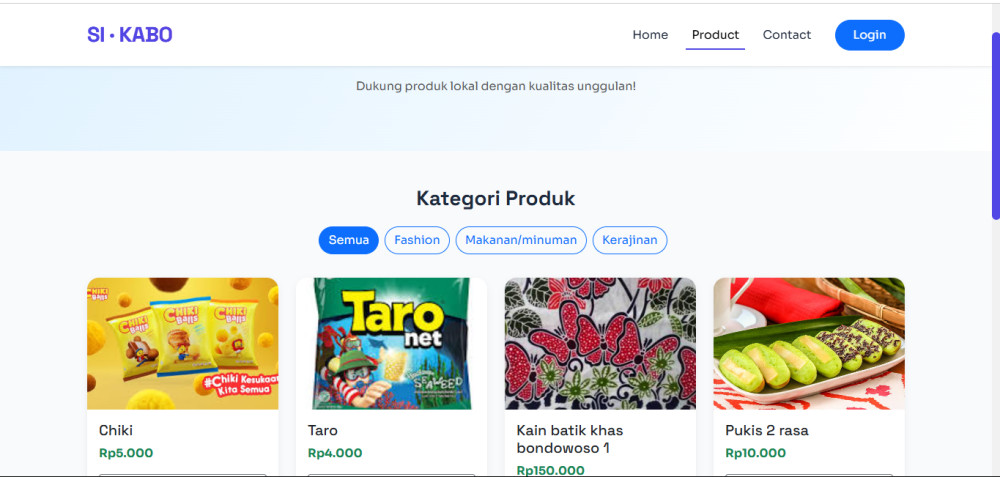Select the Semua category filter
The height and width of the screenshot is (477, 1000).
348,240
